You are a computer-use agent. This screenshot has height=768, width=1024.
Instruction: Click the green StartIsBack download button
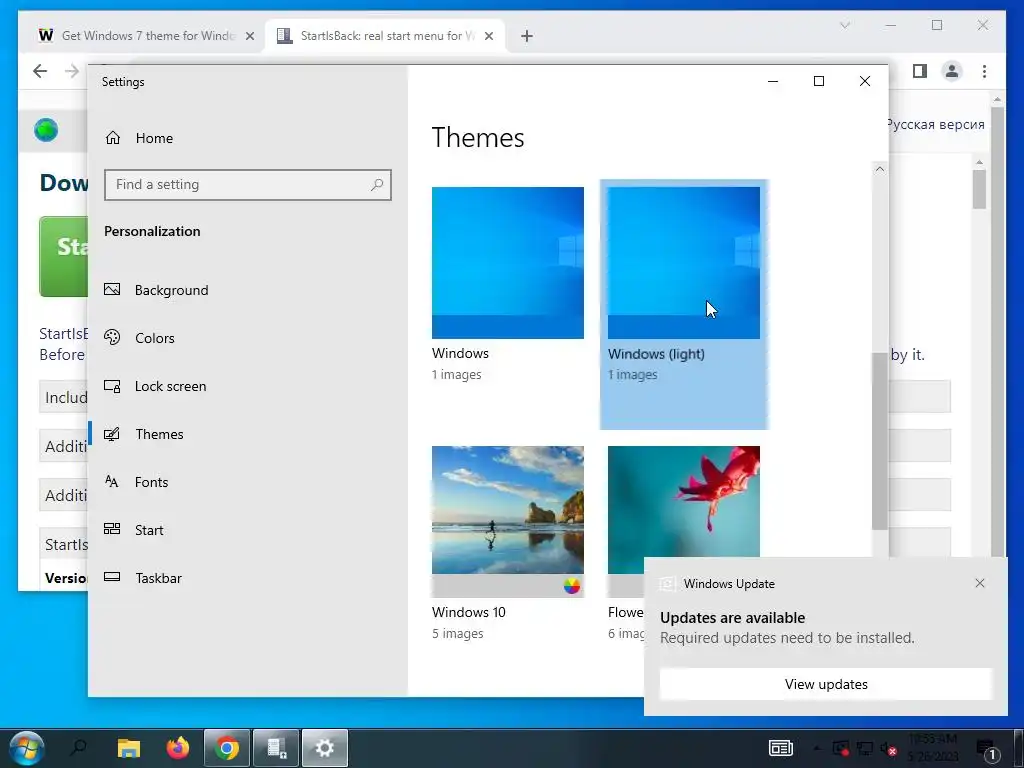click(63, 256)
